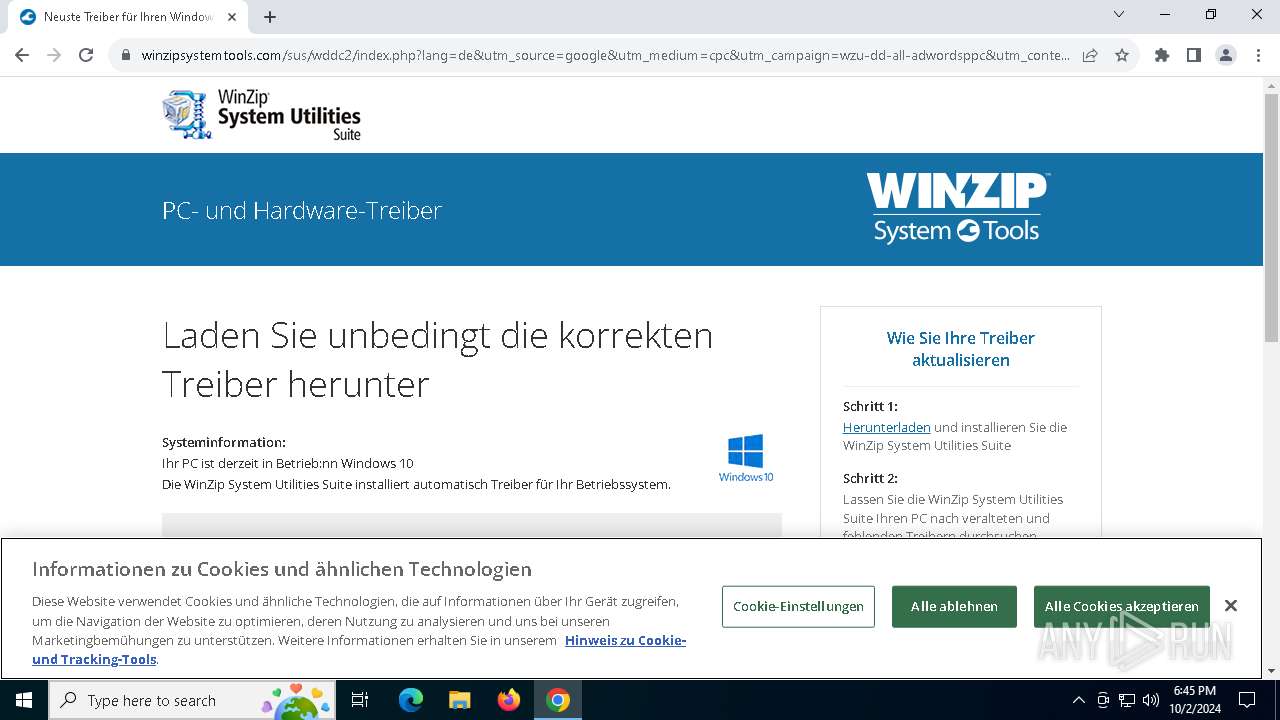This screenshot has width=1280, height=720.
Task: Switch to Chrome on the taskbar
Action: coord(558,700)
